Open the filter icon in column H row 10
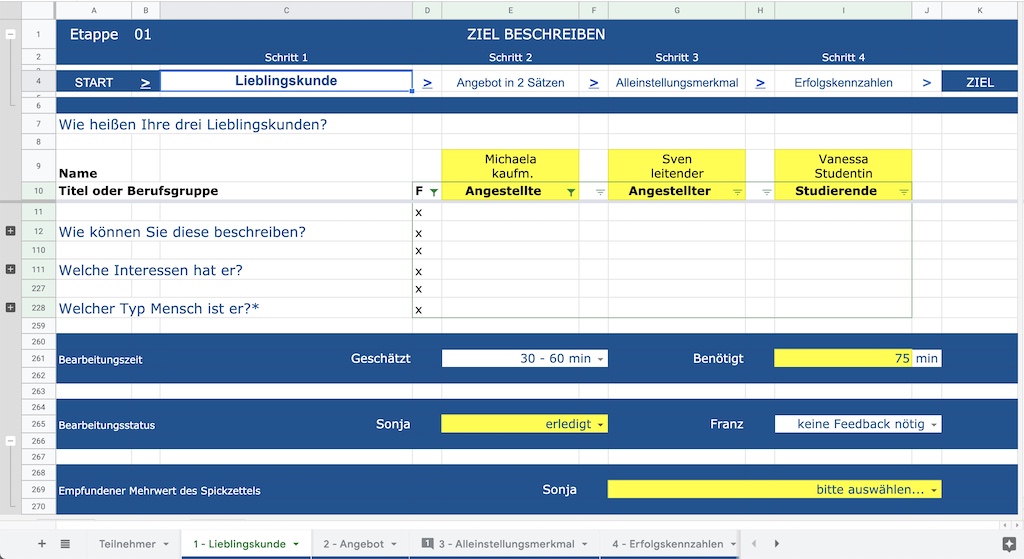 click(767, 192)
